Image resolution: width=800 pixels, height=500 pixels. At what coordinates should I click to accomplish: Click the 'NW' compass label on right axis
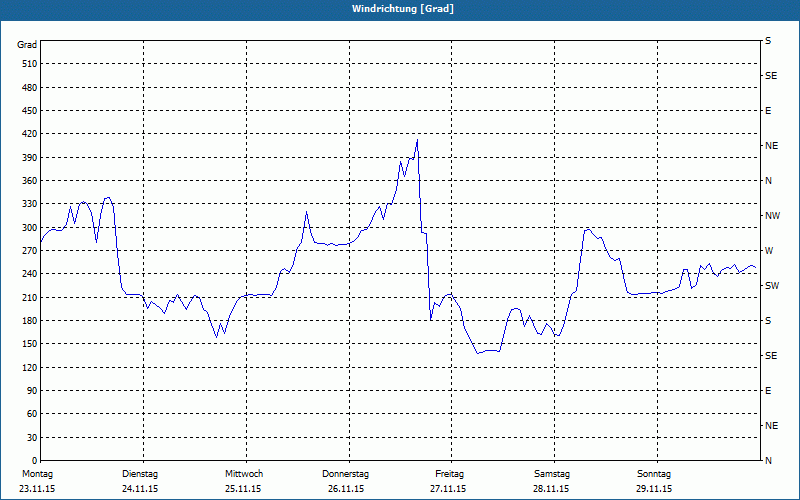[772, 216]
